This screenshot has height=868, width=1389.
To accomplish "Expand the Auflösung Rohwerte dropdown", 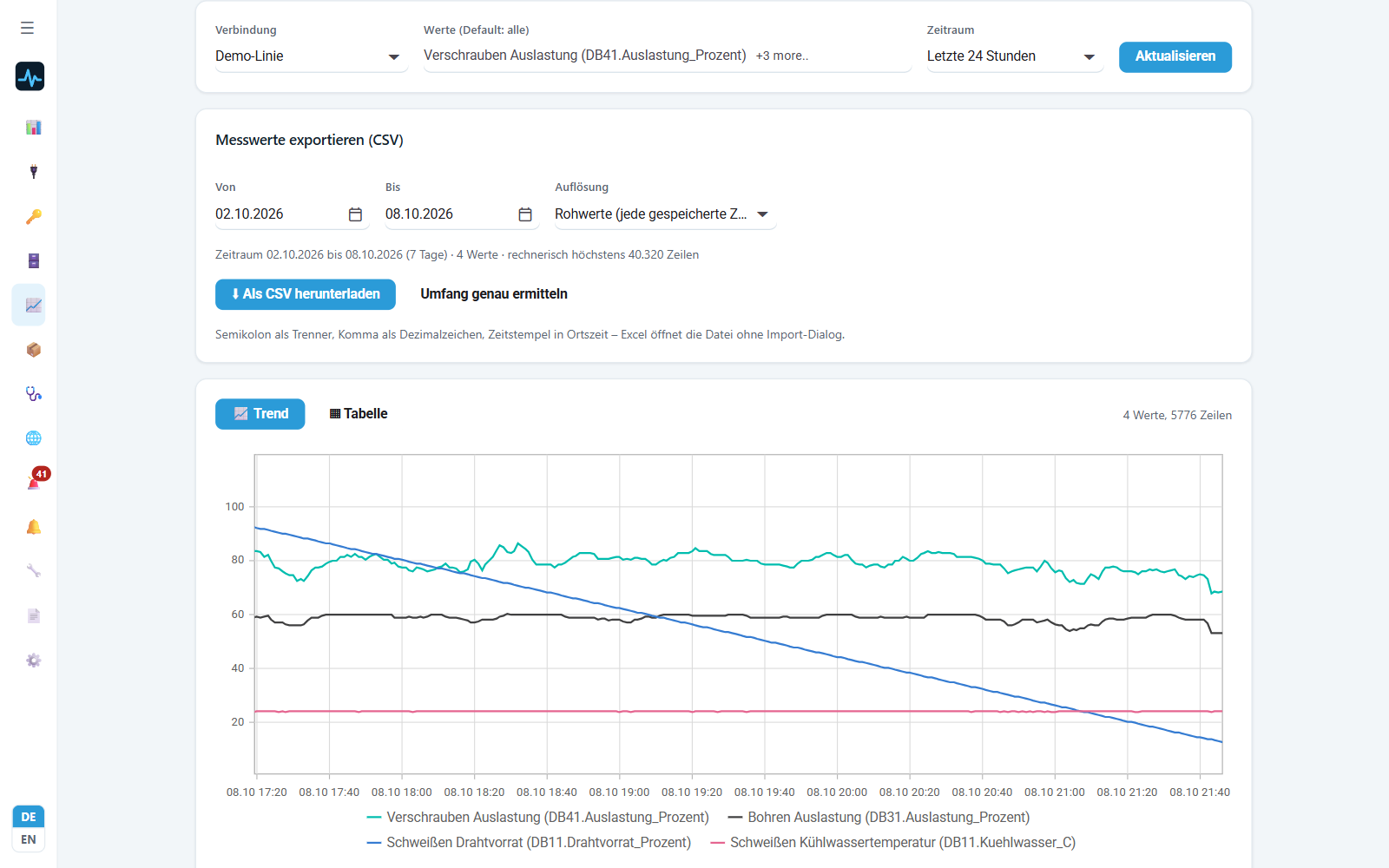I will click(x=665, y=214).
